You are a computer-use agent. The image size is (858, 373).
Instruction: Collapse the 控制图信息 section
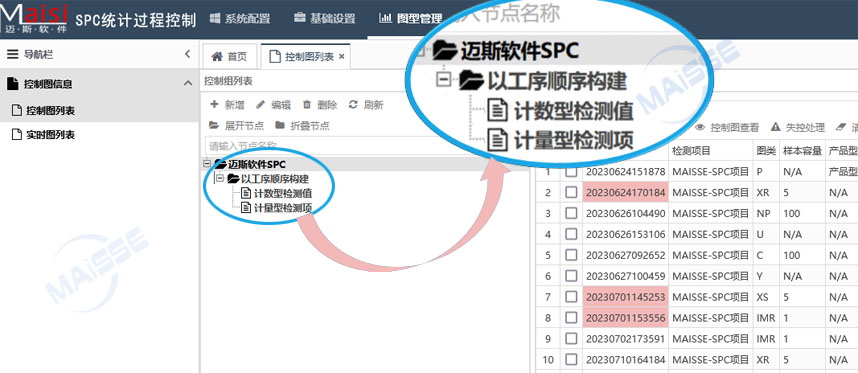[188, 84]
